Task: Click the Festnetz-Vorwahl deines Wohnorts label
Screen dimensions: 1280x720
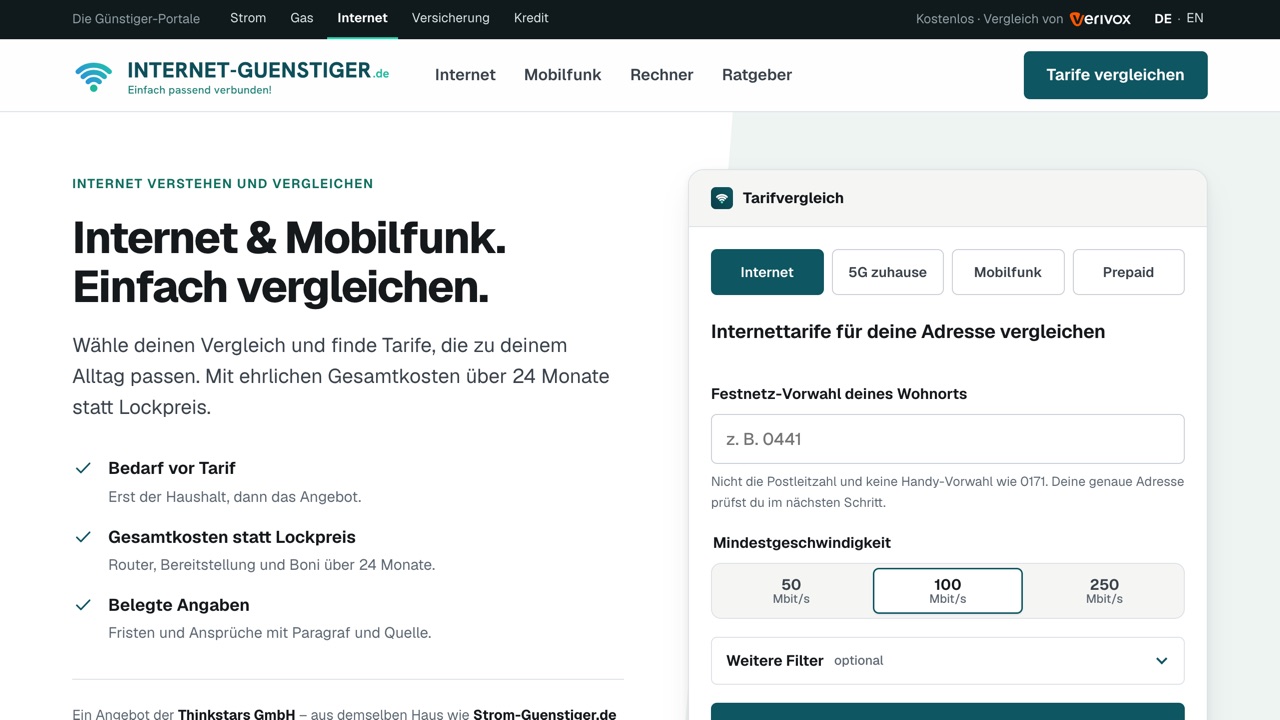Action: click(839, 394)
